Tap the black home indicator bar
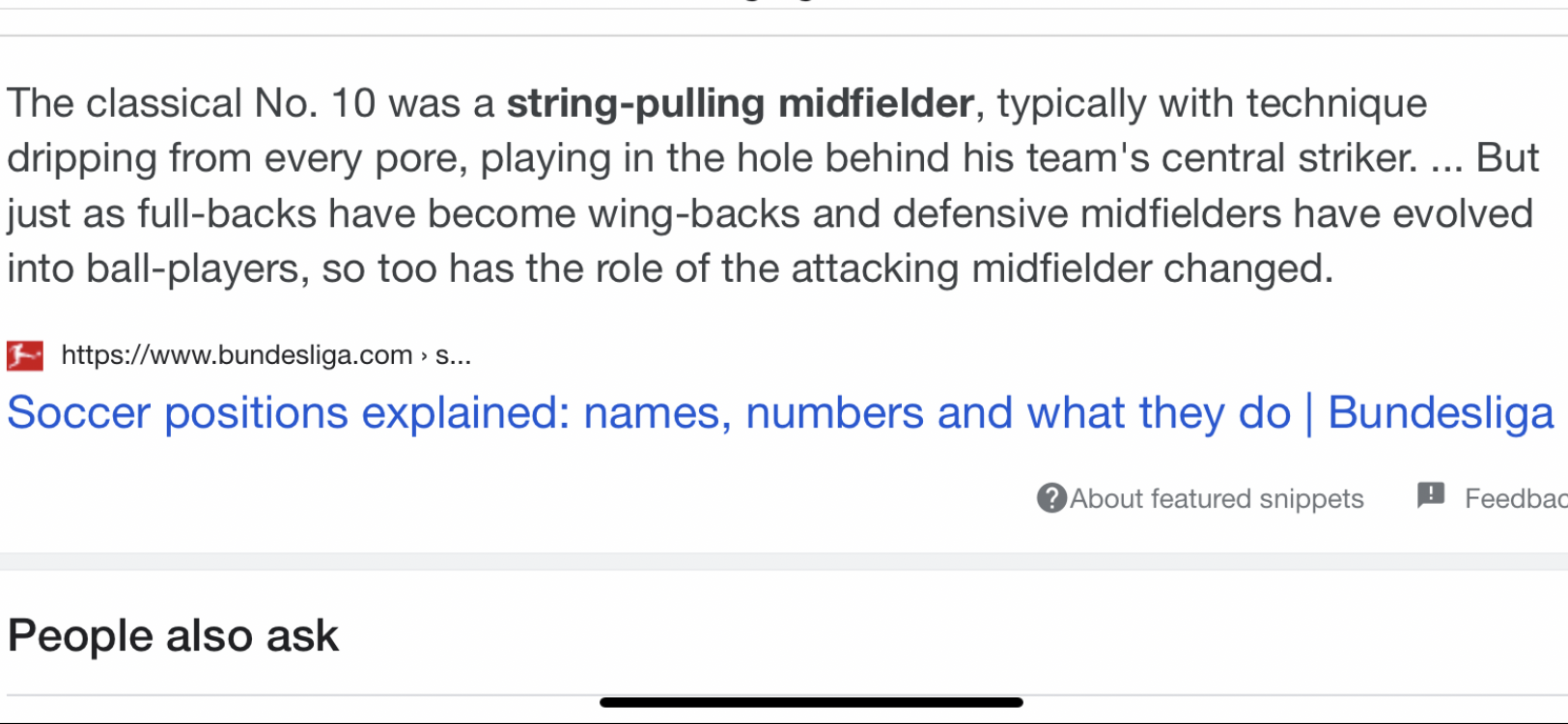The image size is (1568, 724). click(811, 702)
